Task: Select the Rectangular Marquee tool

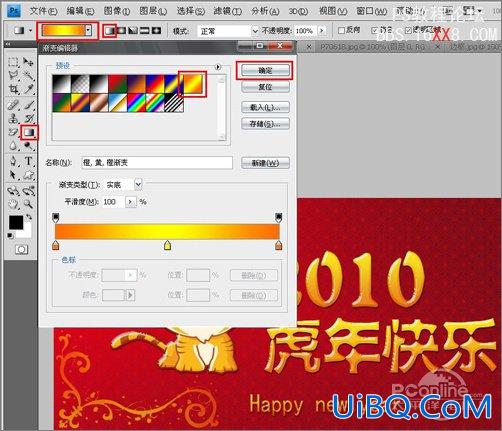Action: tap(13, 62)
